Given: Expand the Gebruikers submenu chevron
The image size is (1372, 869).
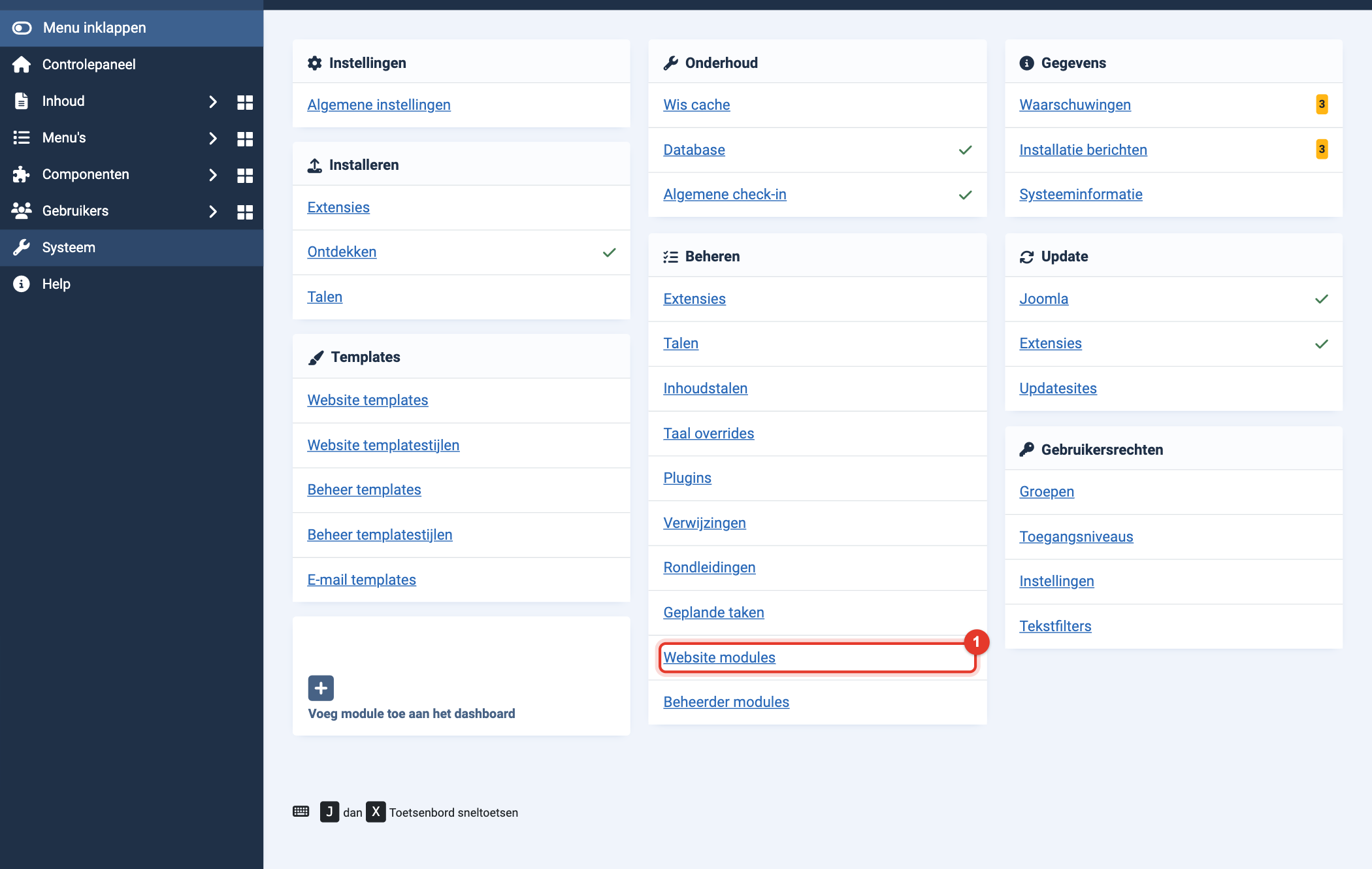Looking at the screenshot, I should click(x=212, y=211).
